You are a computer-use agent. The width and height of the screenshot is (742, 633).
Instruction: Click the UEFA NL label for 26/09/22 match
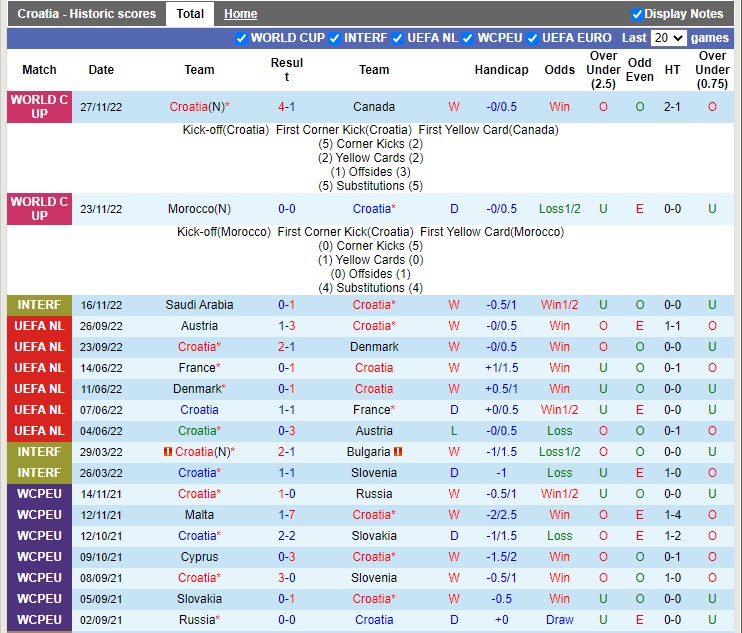pyautogui.click(x=39, y=326)
